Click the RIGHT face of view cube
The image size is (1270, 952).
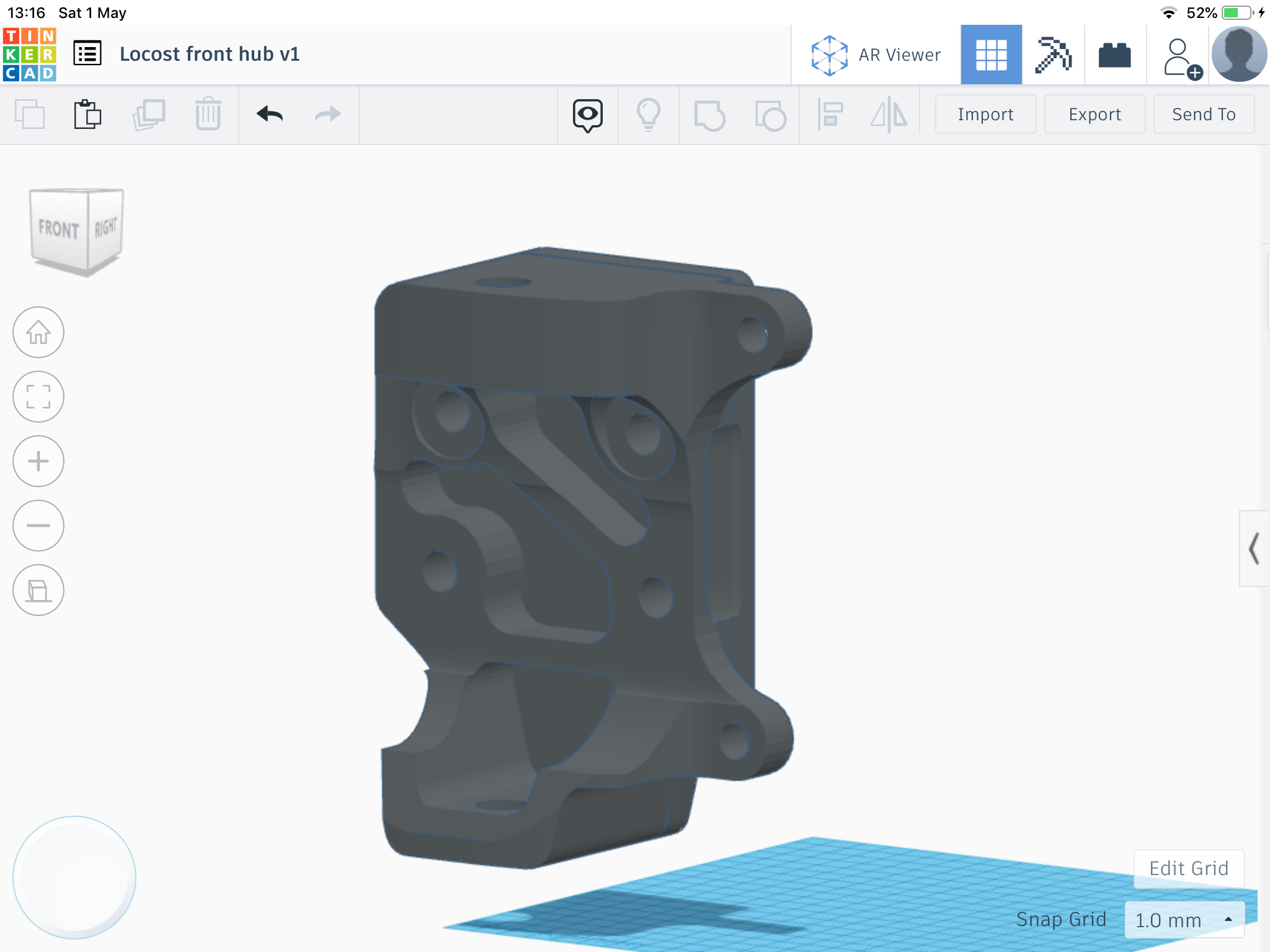[x=105, y=228]
